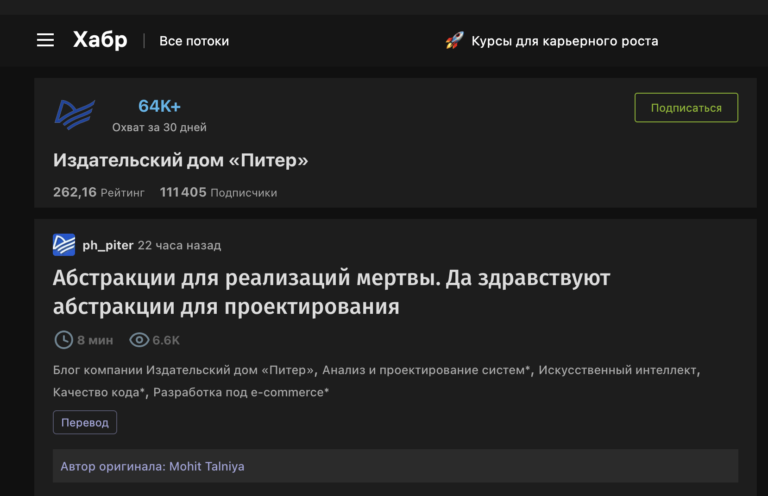Open Курсы для карьерного роста link
The image size is (768, 496).
point(565,41)
